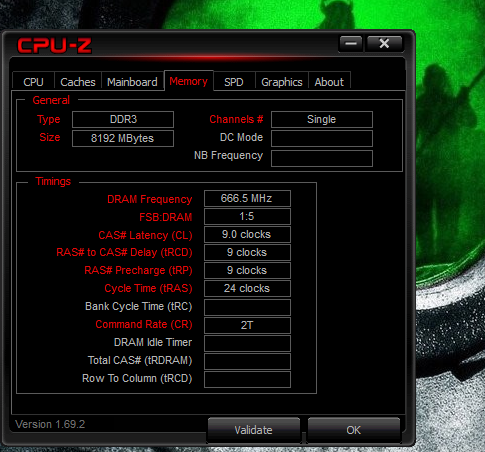The height and width of the screenshot is (452, 485).
Task: Switch to the CPU tab
Action: (x=33, y=81)
